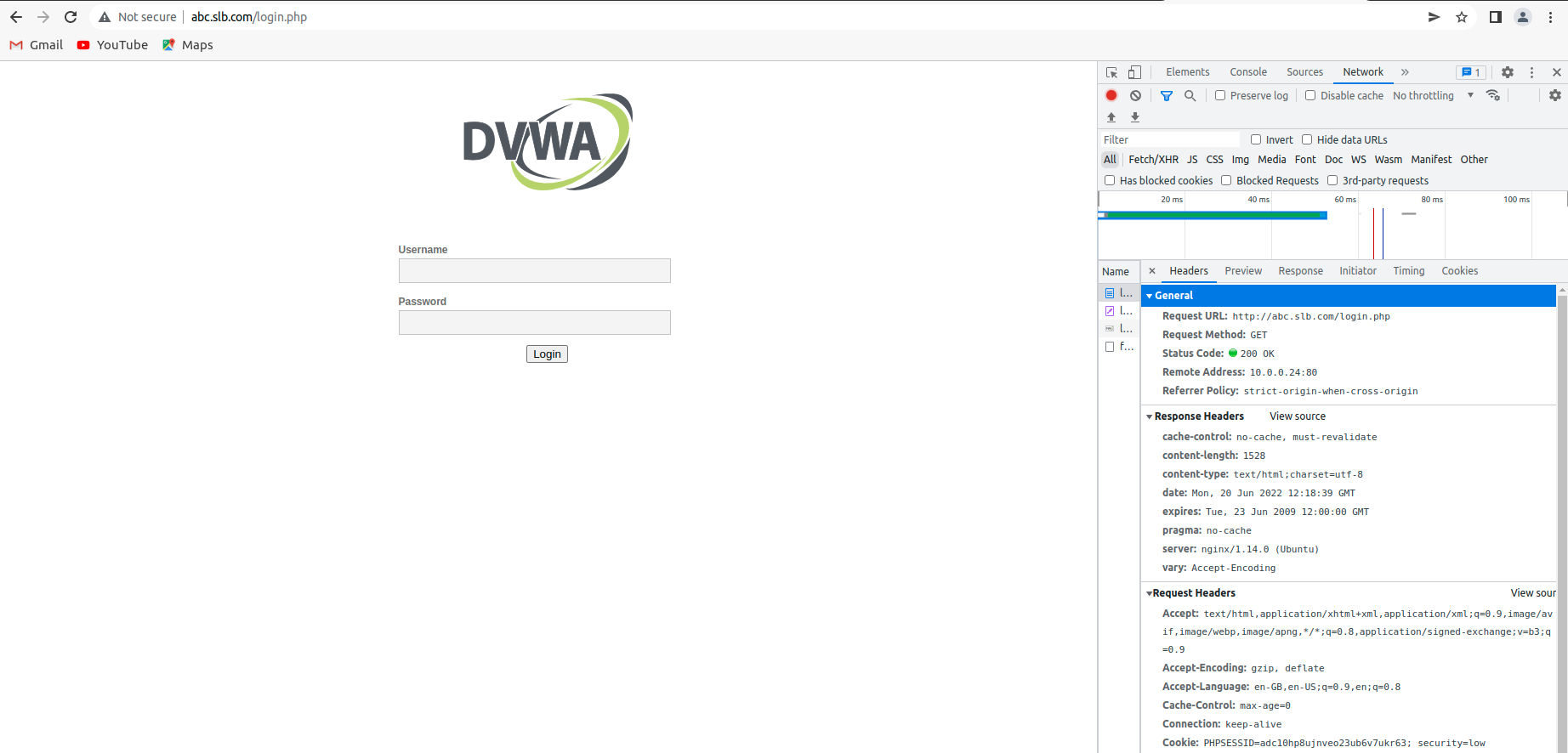
Task: Open the Timing tab of the request
Action: coord(1408,271)
